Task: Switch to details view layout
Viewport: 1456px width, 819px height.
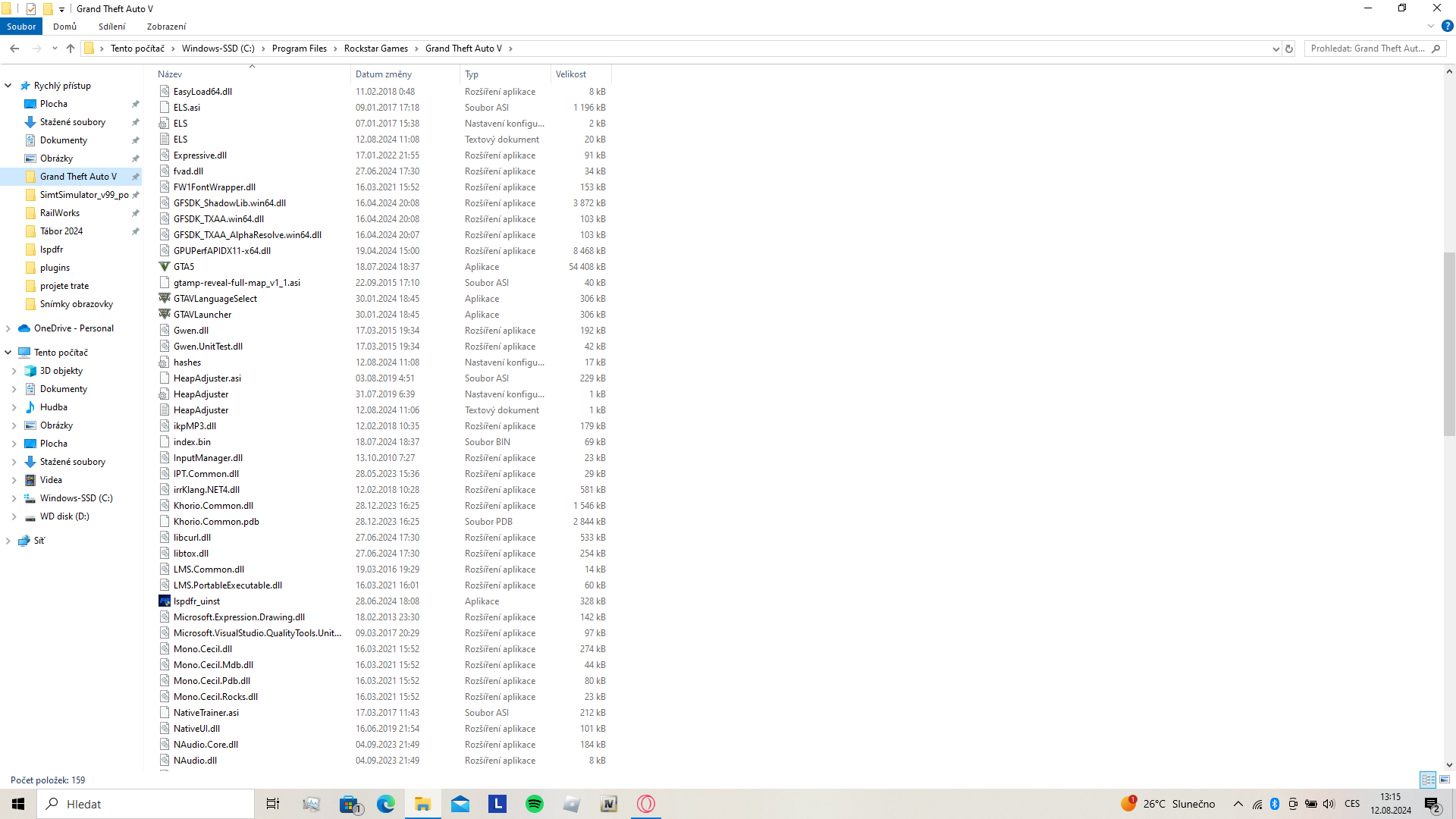Action: coord(1428,780)
